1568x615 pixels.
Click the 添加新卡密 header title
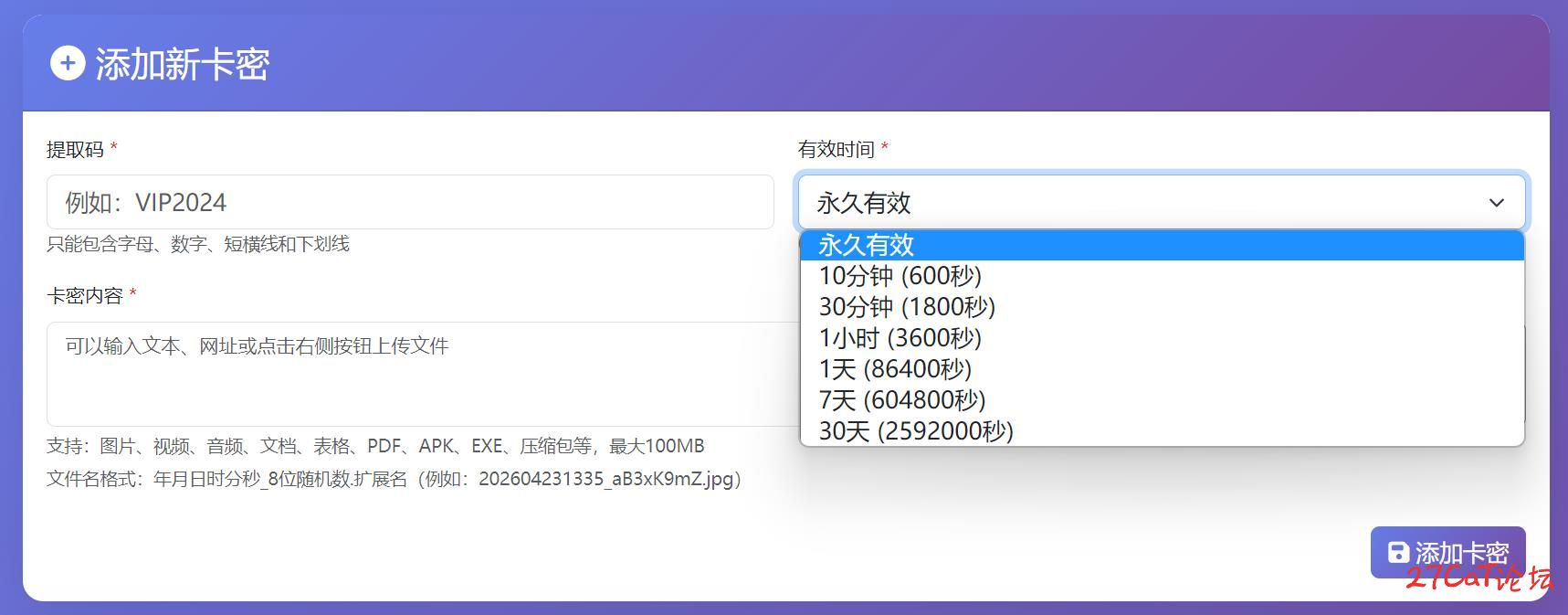(182, 64)
